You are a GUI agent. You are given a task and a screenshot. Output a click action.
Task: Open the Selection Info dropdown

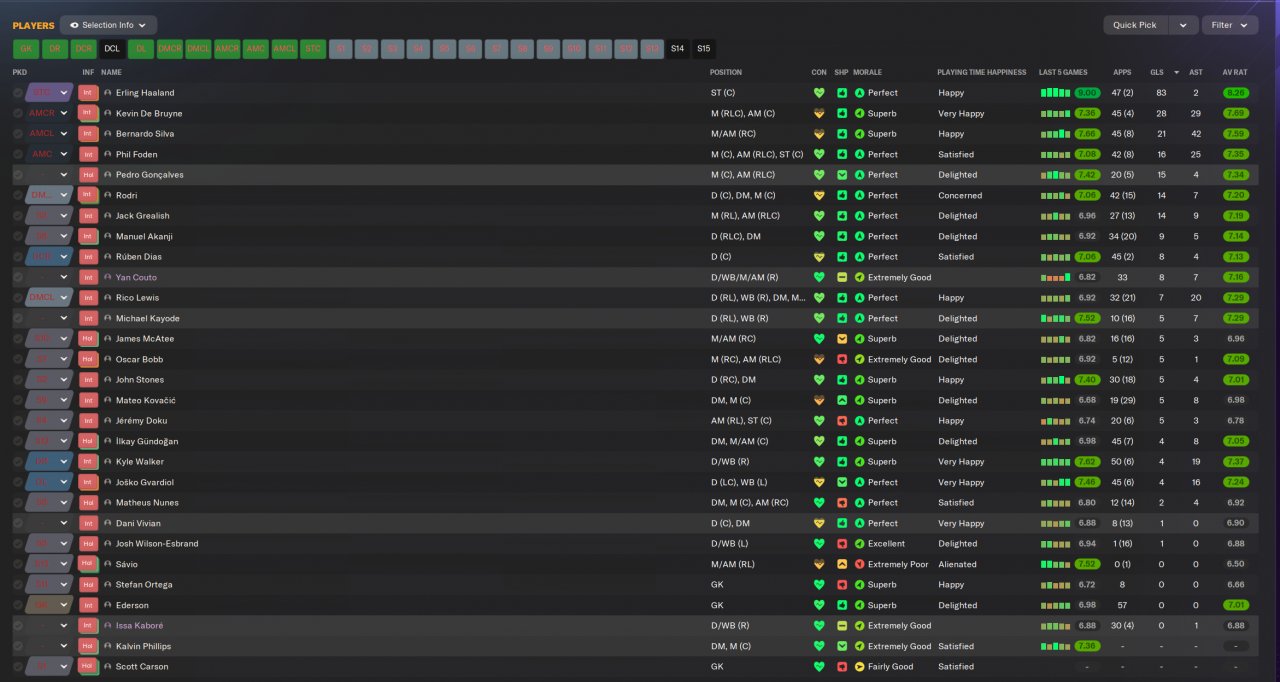(x=108, y=25)
